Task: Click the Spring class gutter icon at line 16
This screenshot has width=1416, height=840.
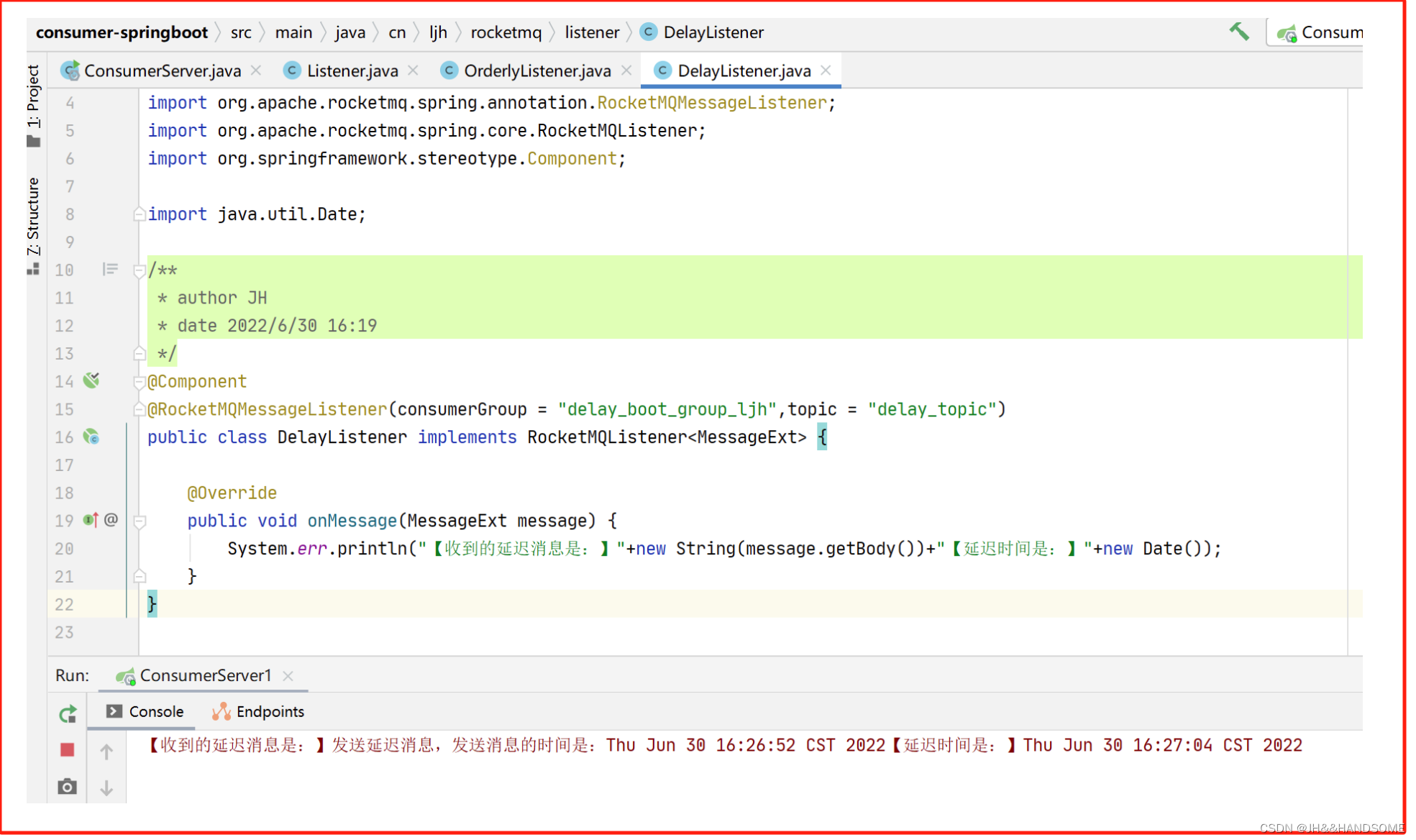Action: (91, 437)
